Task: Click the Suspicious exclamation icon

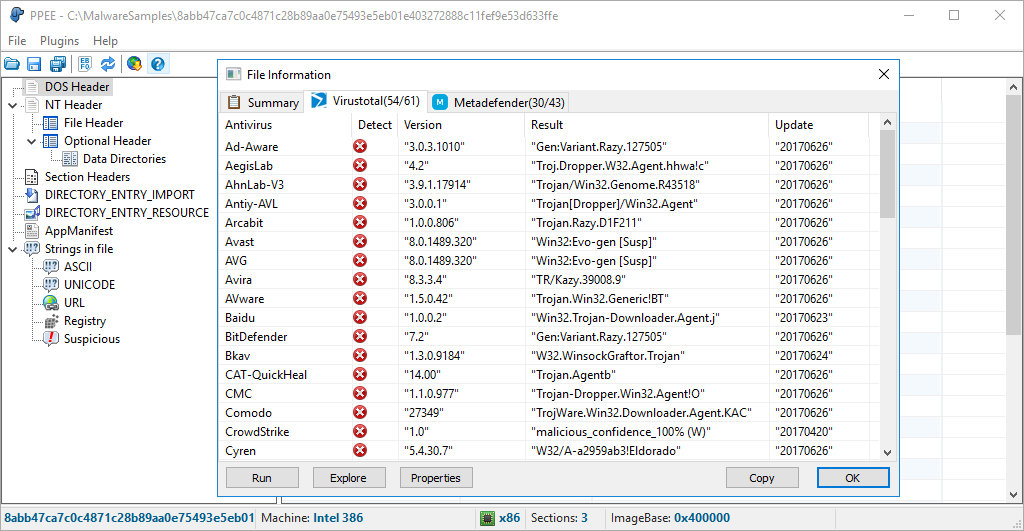Action: click(x=50, y=338)
